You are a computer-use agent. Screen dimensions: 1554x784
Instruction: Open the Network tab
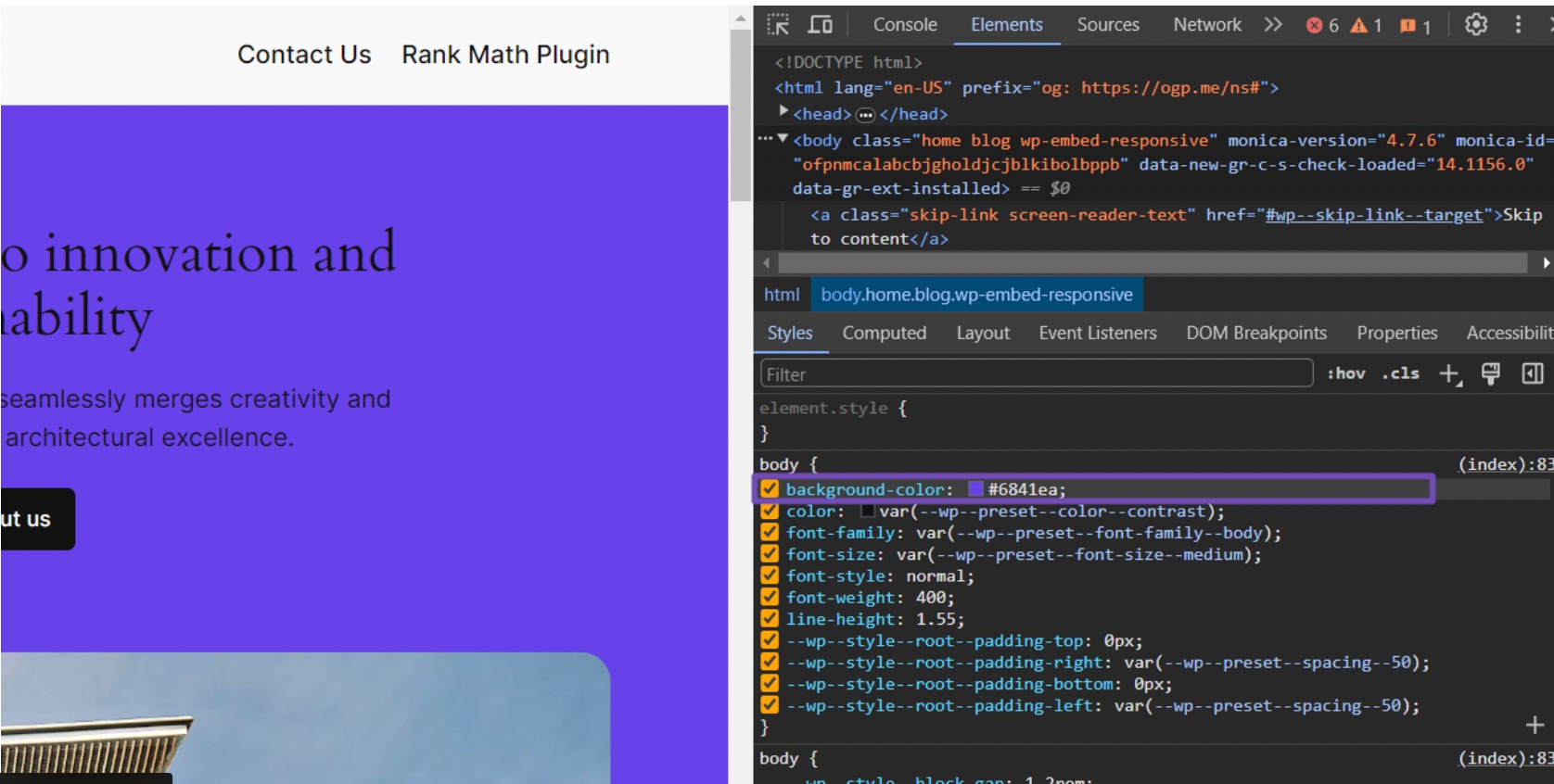tap(1207, 25)
